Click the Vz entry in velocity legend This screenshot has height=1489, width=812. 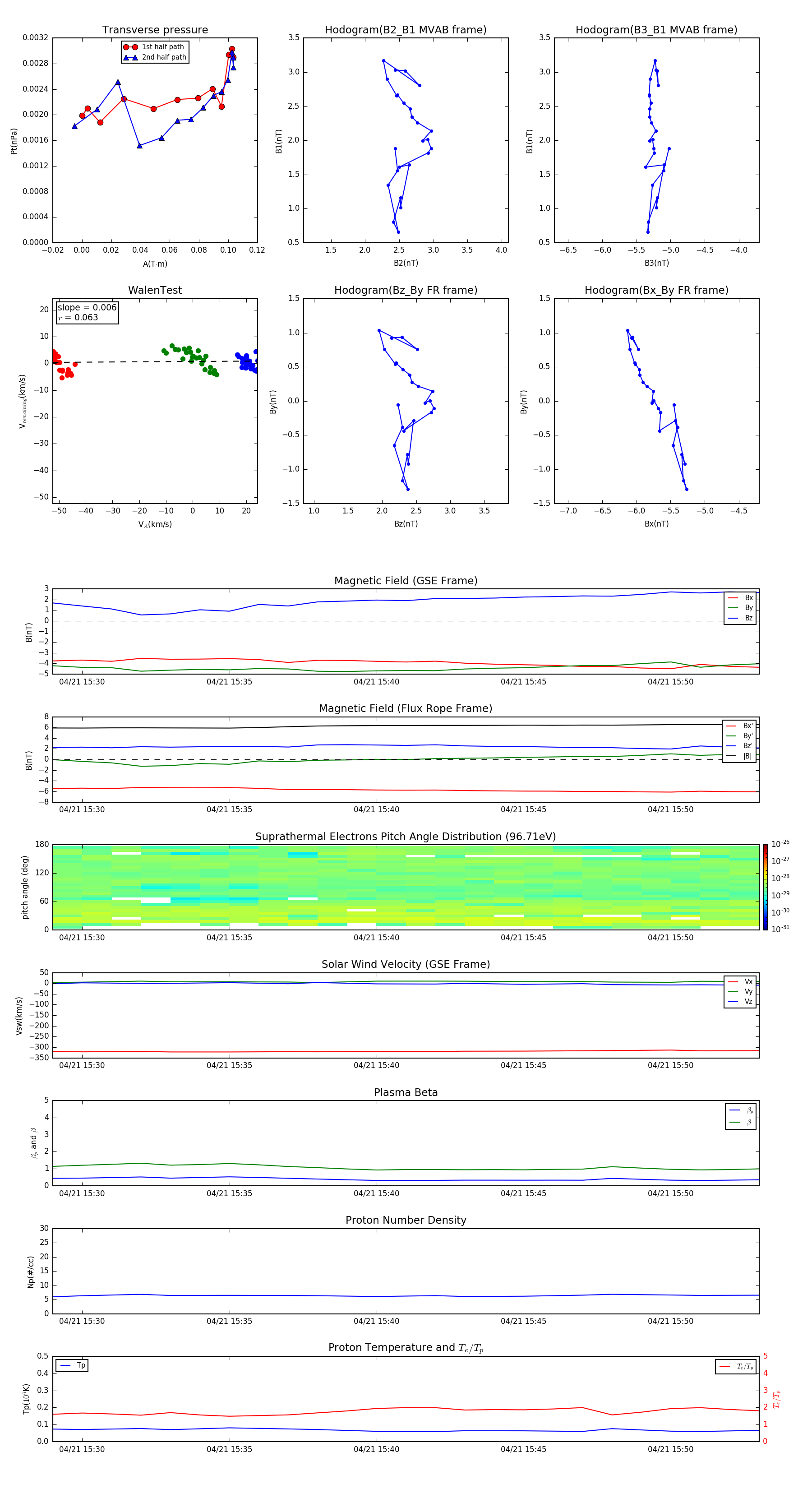[740, 1002]
